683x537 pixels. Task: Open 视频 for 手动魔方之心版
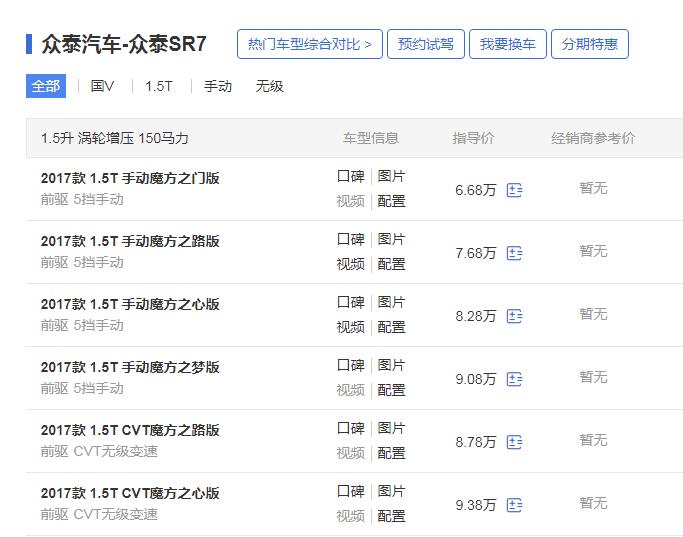(351, 327)
